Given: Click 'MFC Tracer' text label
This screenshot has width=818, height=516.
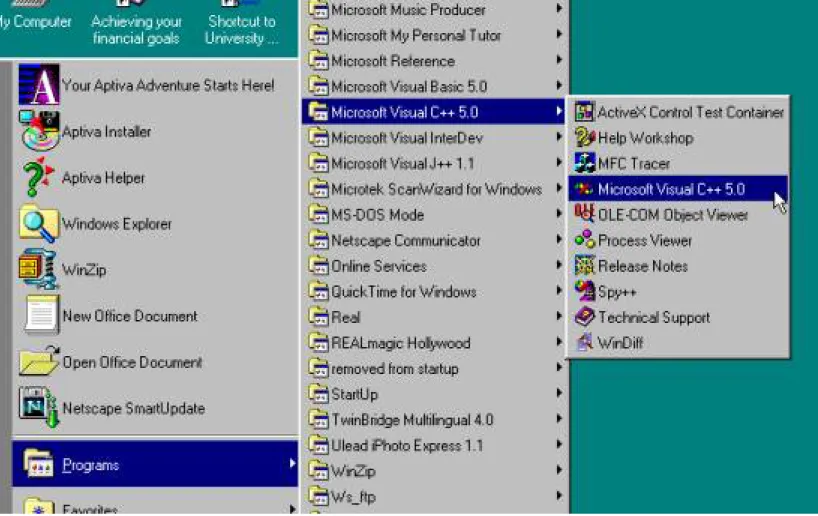Looking at the screenshot, I should [x=634, y=163].
